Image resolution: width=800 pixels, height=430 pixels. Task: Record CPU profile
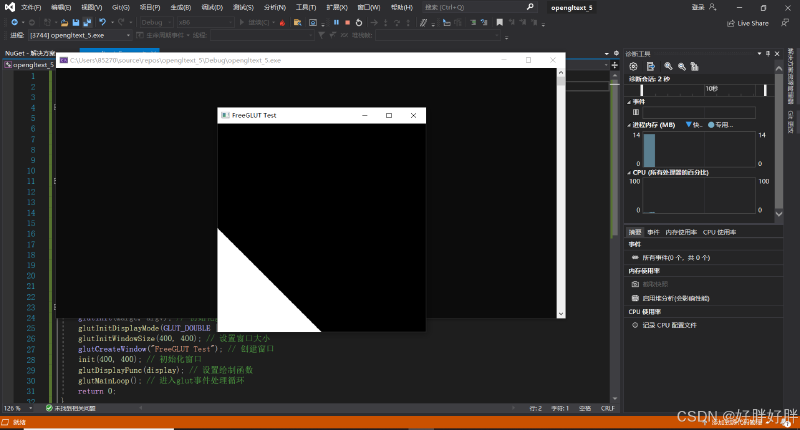coord(664,325)
